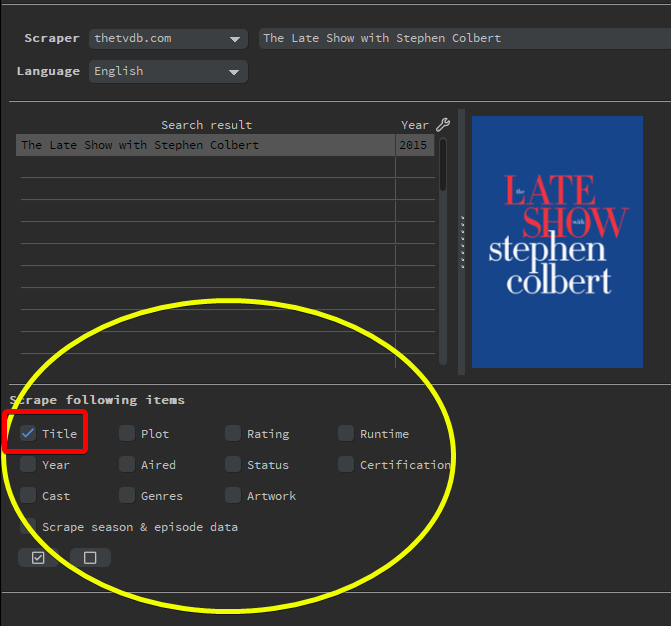Enable the Rating checkbox
671x626 pixels.
[x=233, y=433]
